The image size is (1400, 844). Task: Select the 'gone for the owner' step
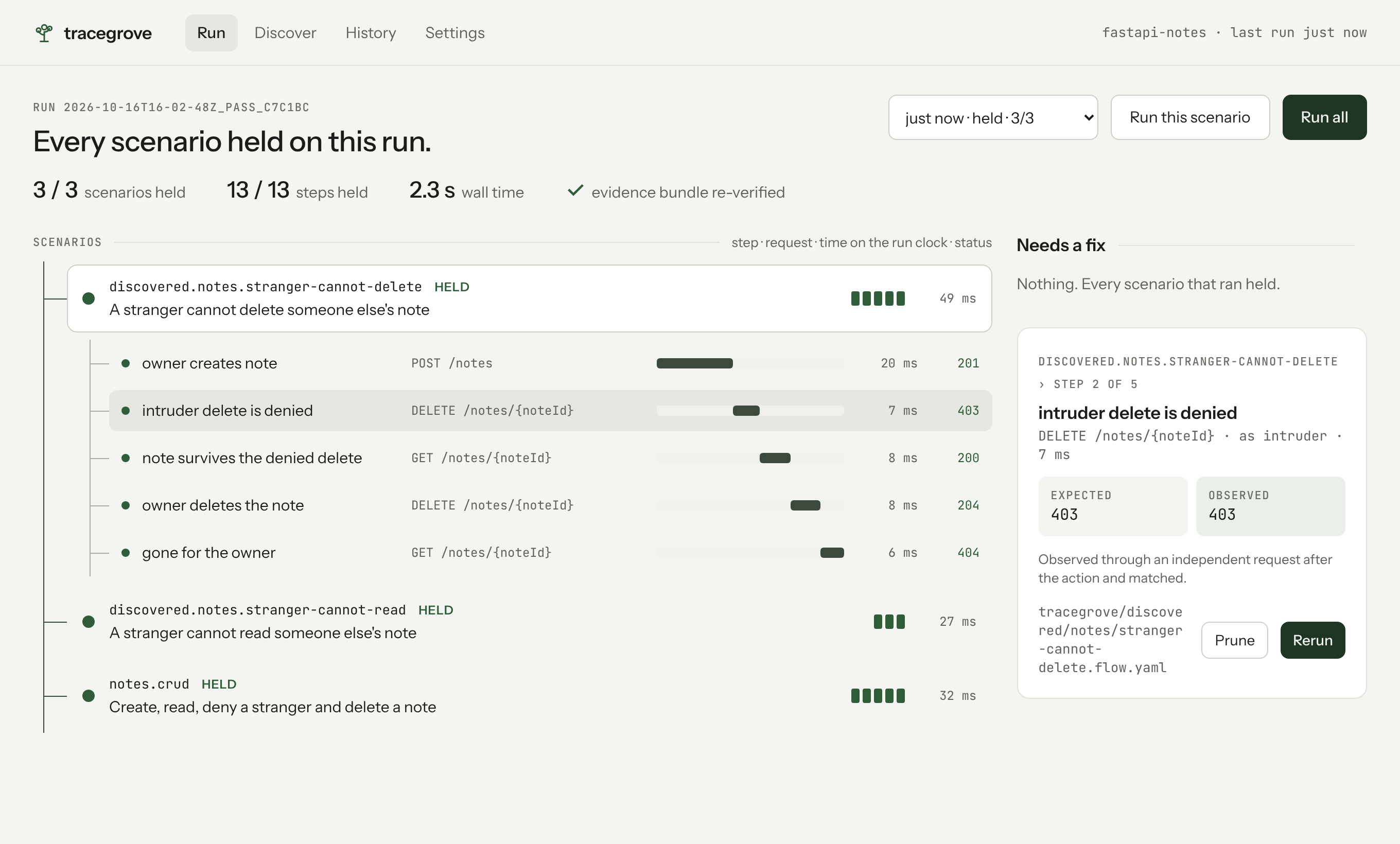[550, 553]
